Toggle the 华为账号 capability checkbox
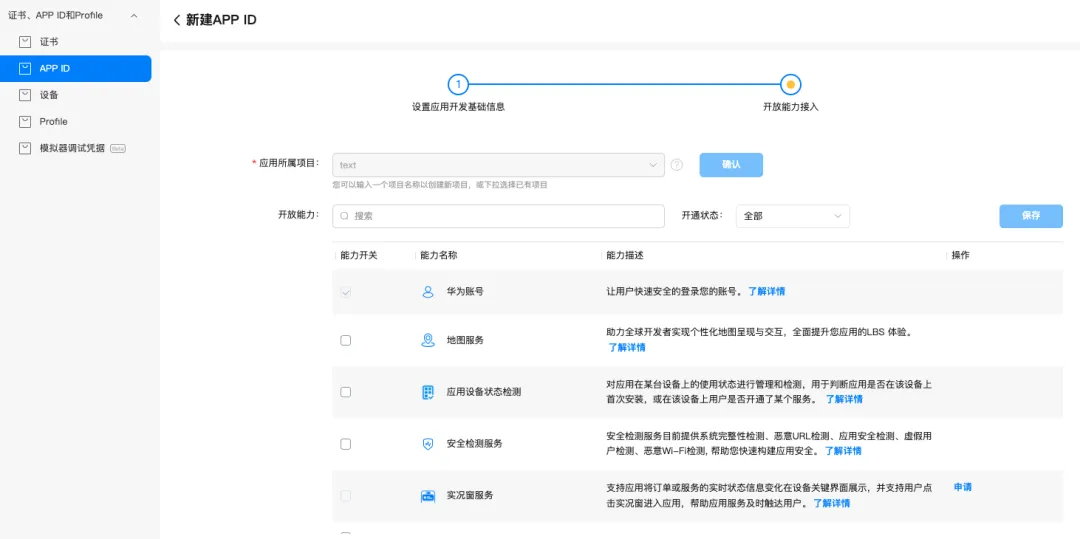 (x=346, y=292)
